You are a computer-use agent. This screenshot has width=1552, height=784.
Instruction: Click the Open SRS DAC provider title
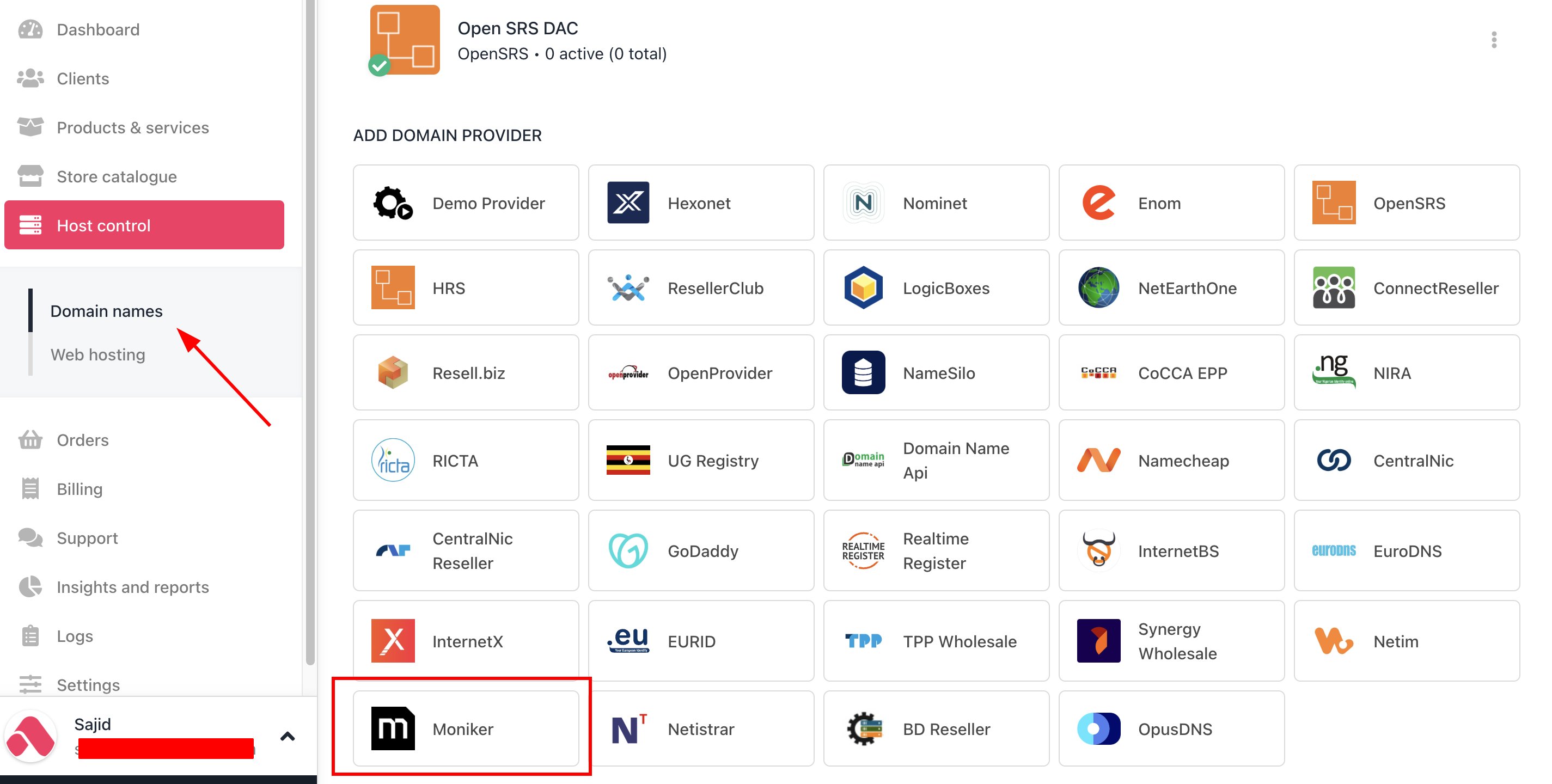tap(517, 28)
